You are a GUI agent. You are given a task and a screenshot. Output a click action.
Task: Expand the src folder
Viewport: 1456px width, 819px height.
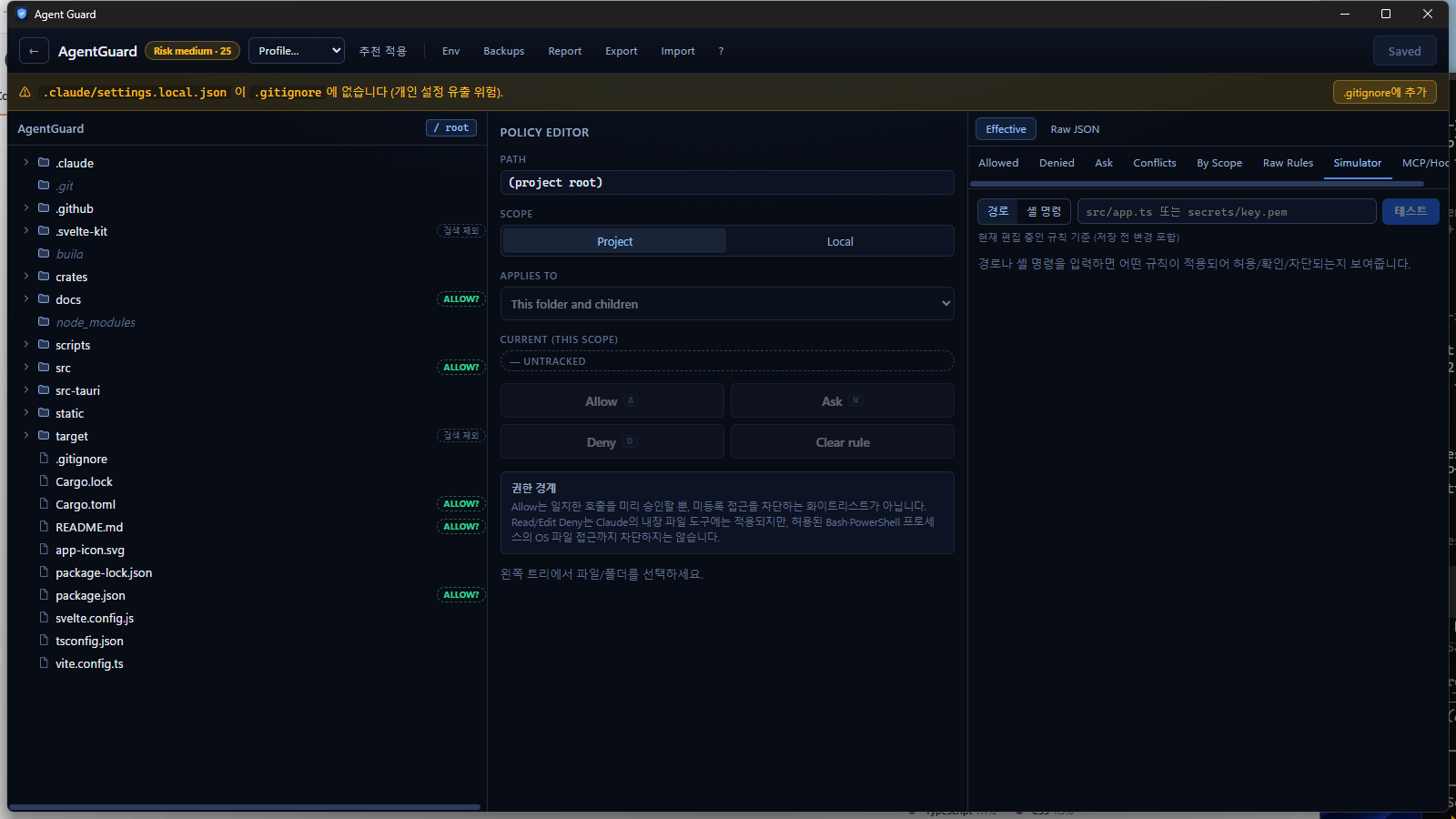(x=25, y=367)
